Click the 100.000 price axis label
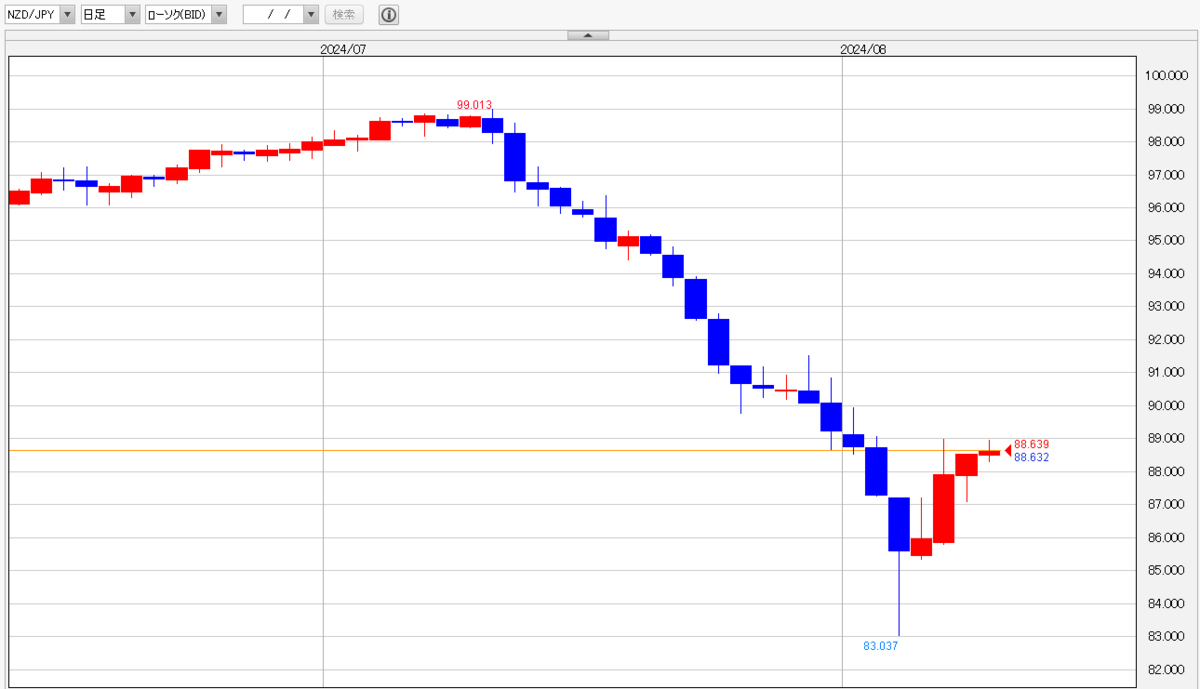1200x689 pixels. coord(1166,75)
